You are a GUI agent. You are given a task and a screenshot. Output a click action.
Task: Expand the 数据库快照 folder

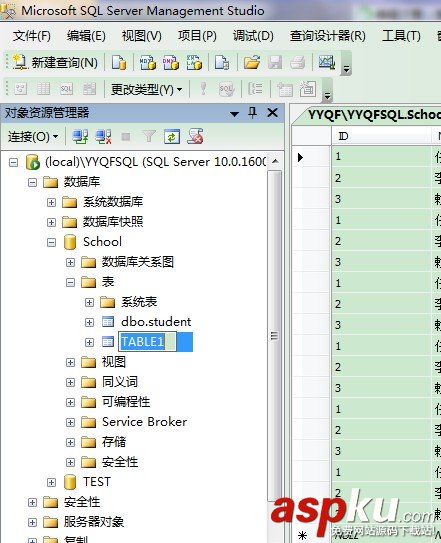tap(51, 222)
